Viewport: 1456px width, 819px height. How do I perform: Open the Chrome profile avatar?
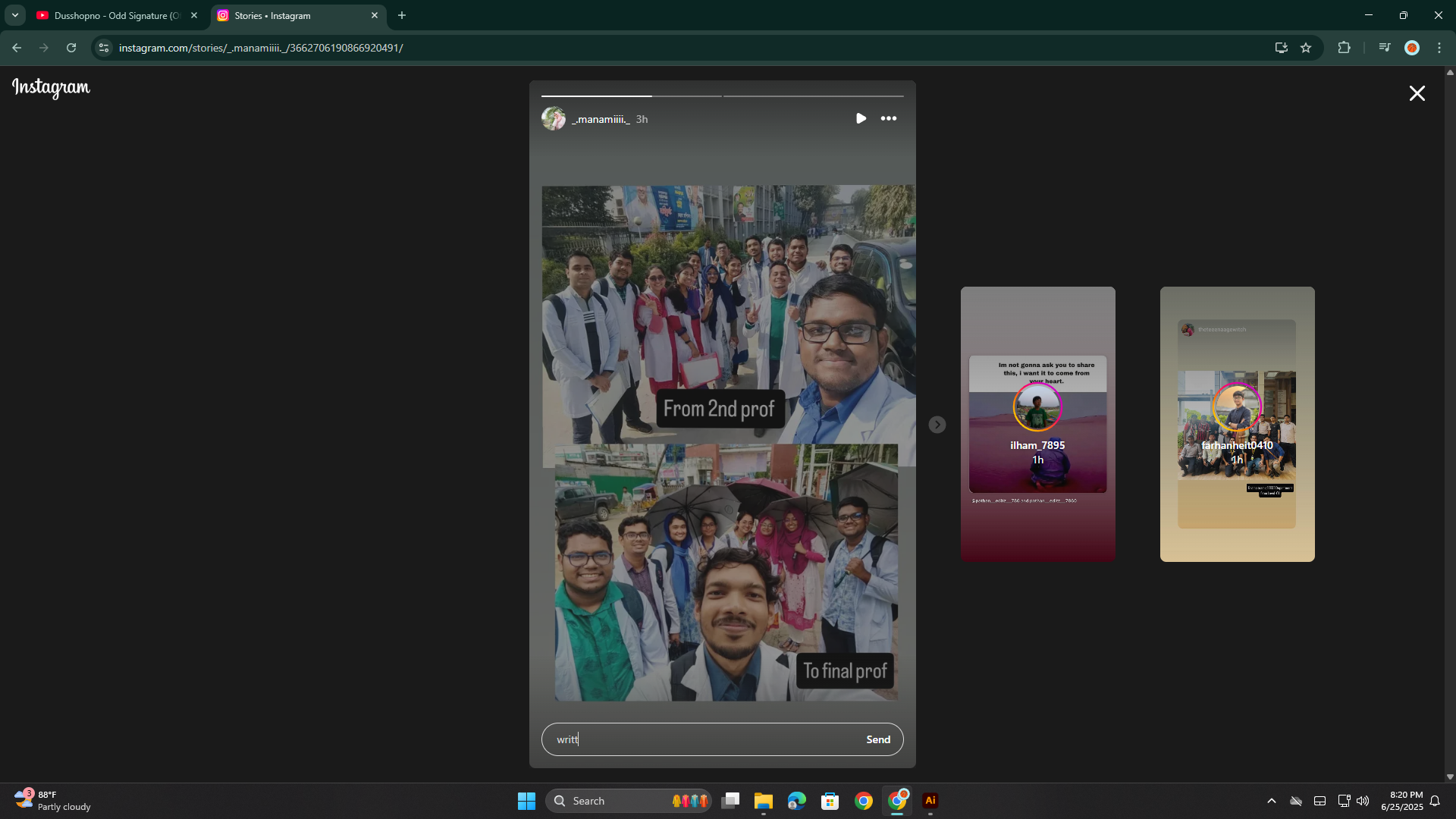[1412, 48]
